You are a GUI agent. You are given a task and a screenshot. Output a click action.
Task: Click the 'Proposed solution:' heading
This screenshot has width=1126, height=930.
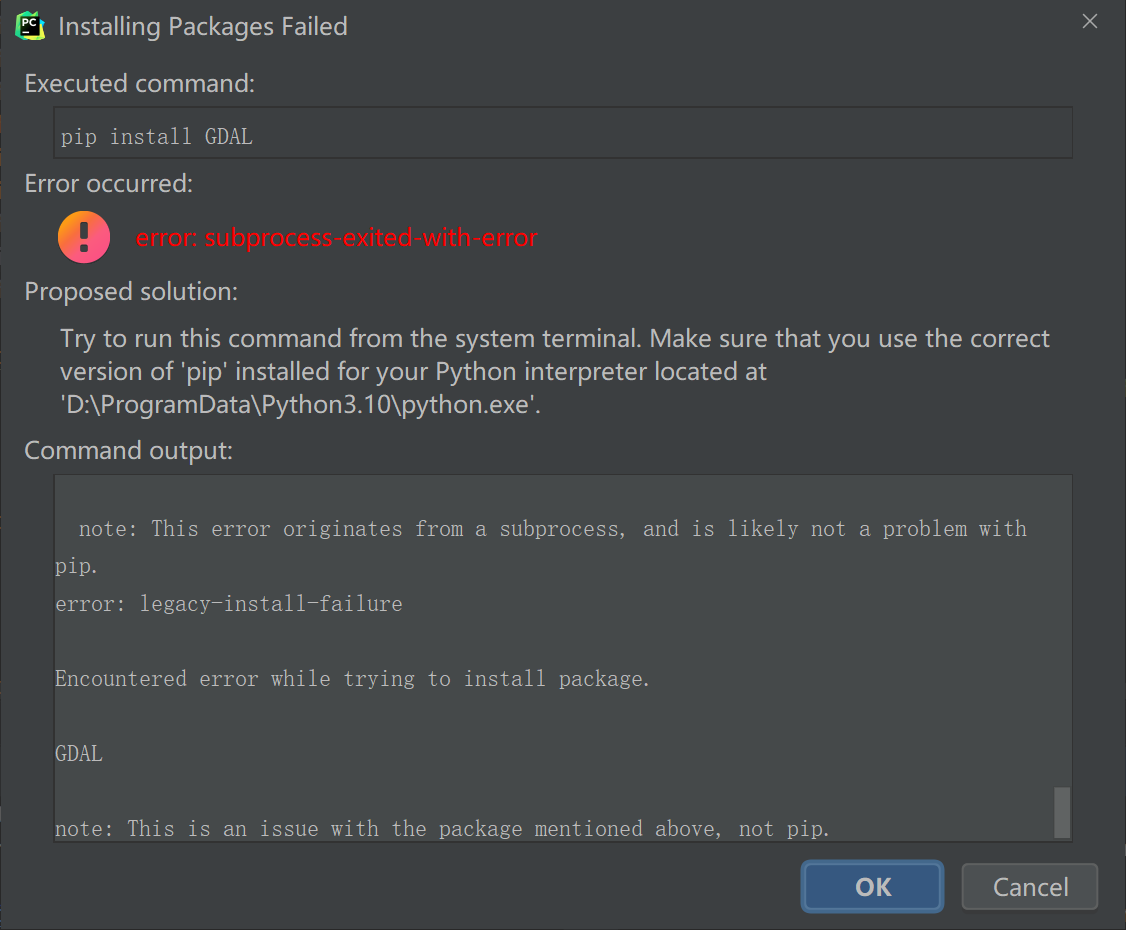[131, 292]
